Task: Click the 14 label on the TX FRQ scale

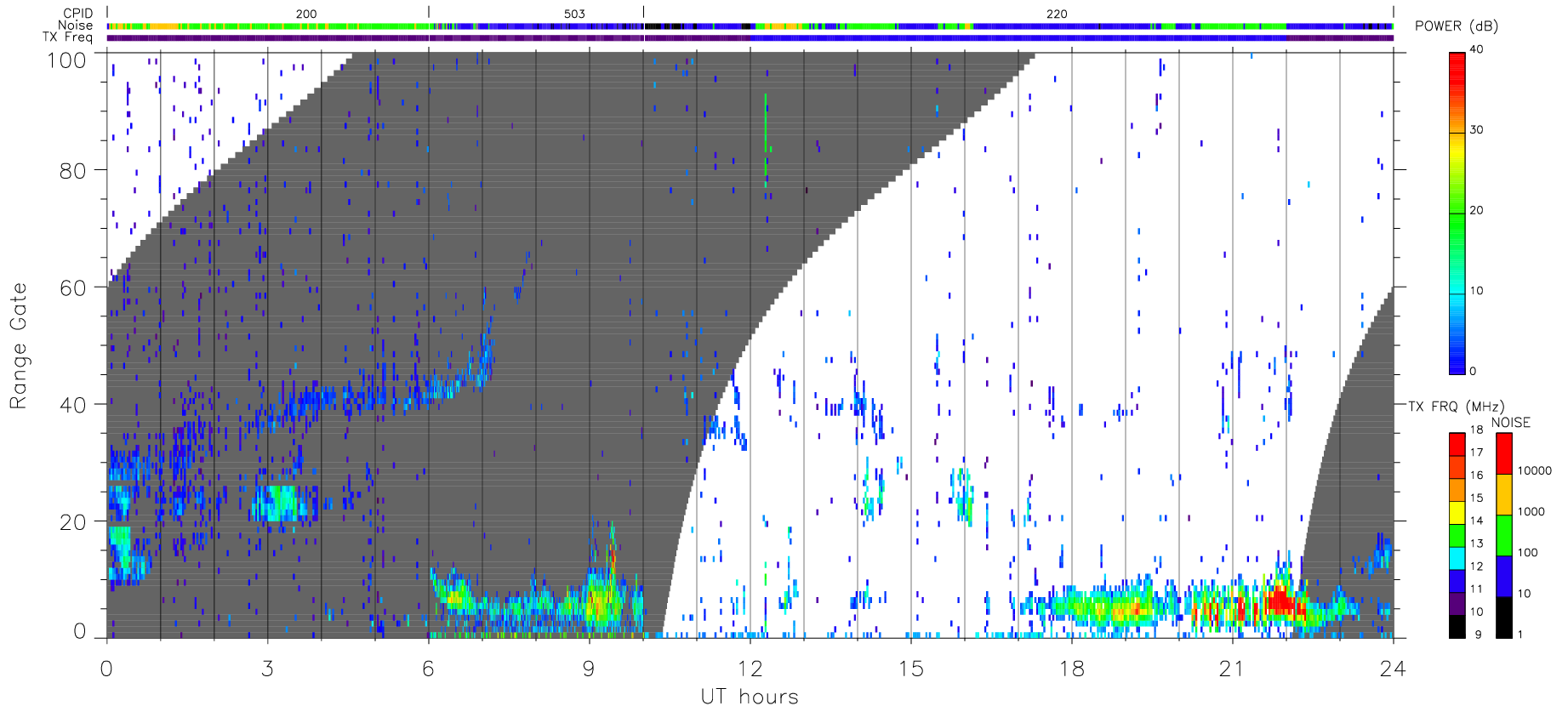Action: pyautogui.click(x=1476, y=521)
